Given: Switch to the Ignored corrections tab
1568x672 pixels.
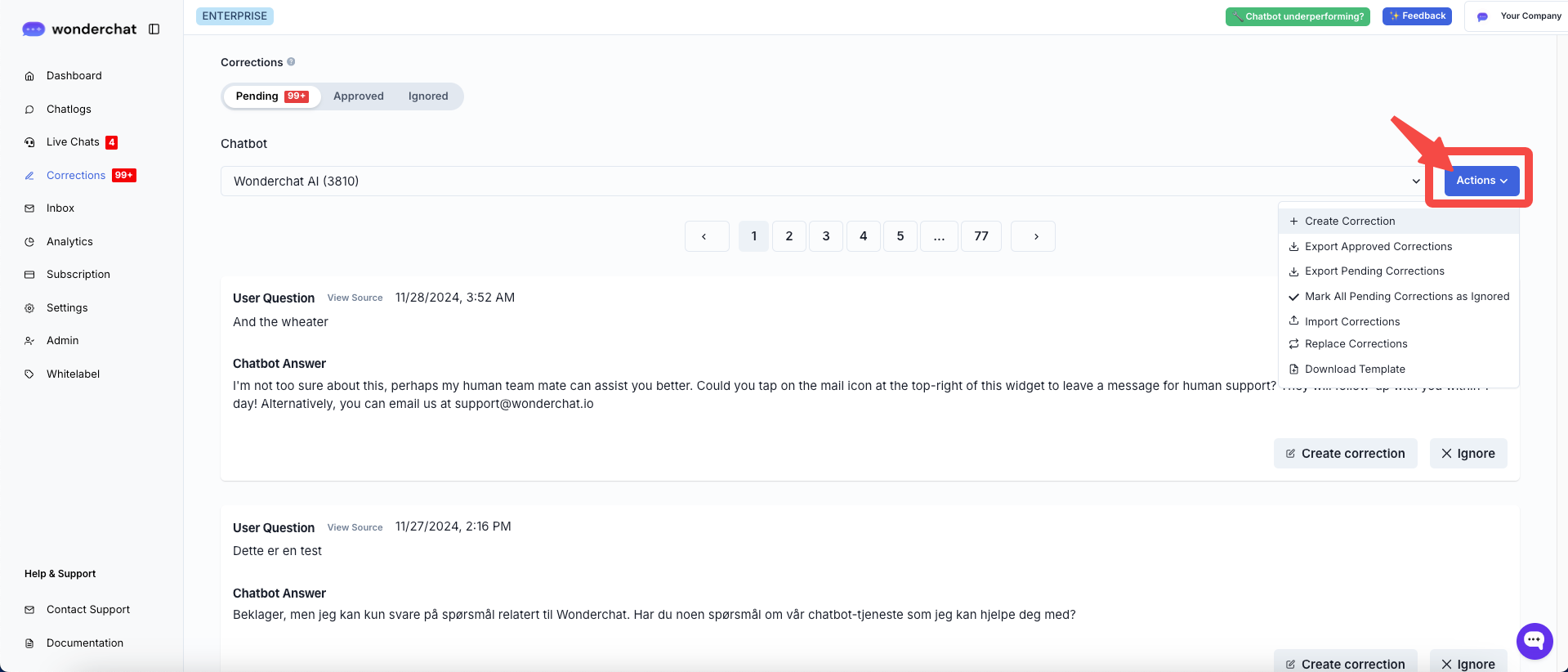Looking at the screenshot, I should [x=428, y=96].
